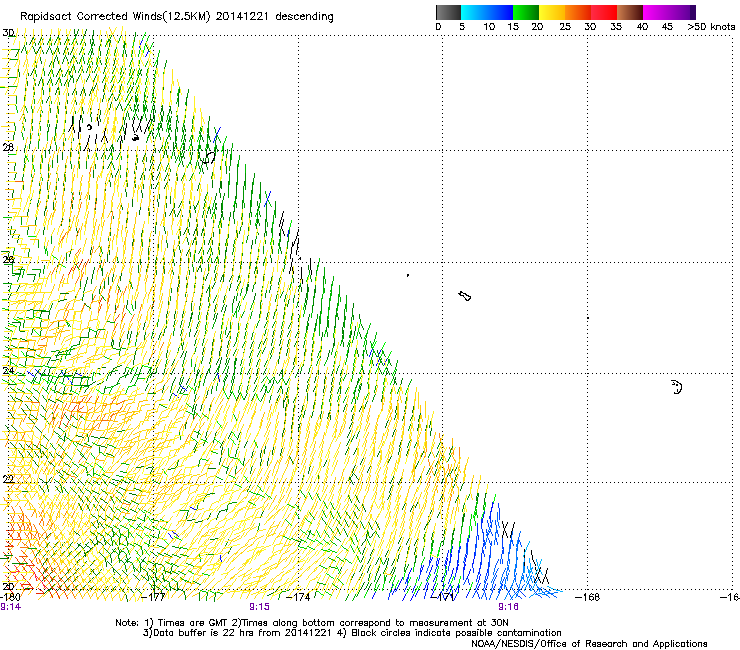Click the latitude label '28'
740x650 pixels.
point(8,147)
